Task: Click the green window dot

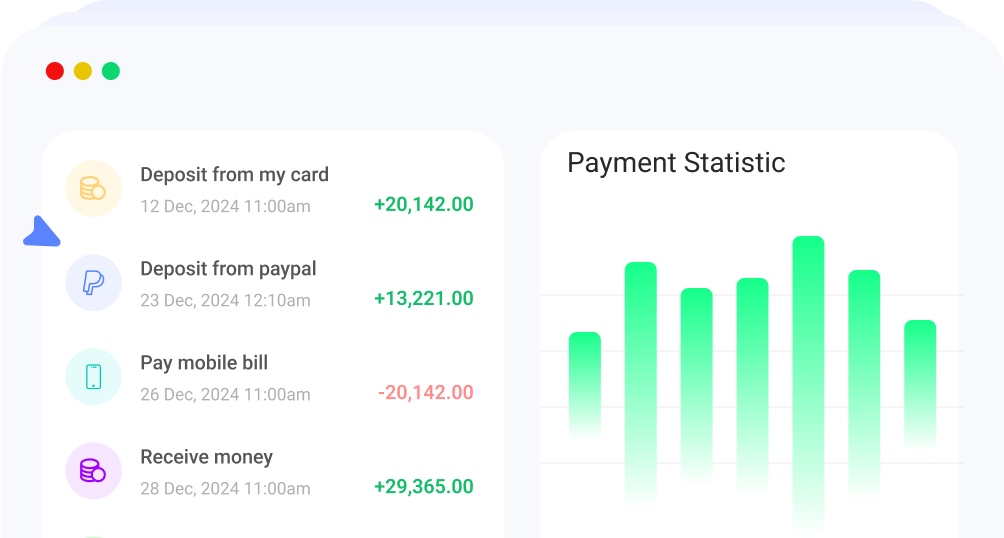Action: coord(111,71)
